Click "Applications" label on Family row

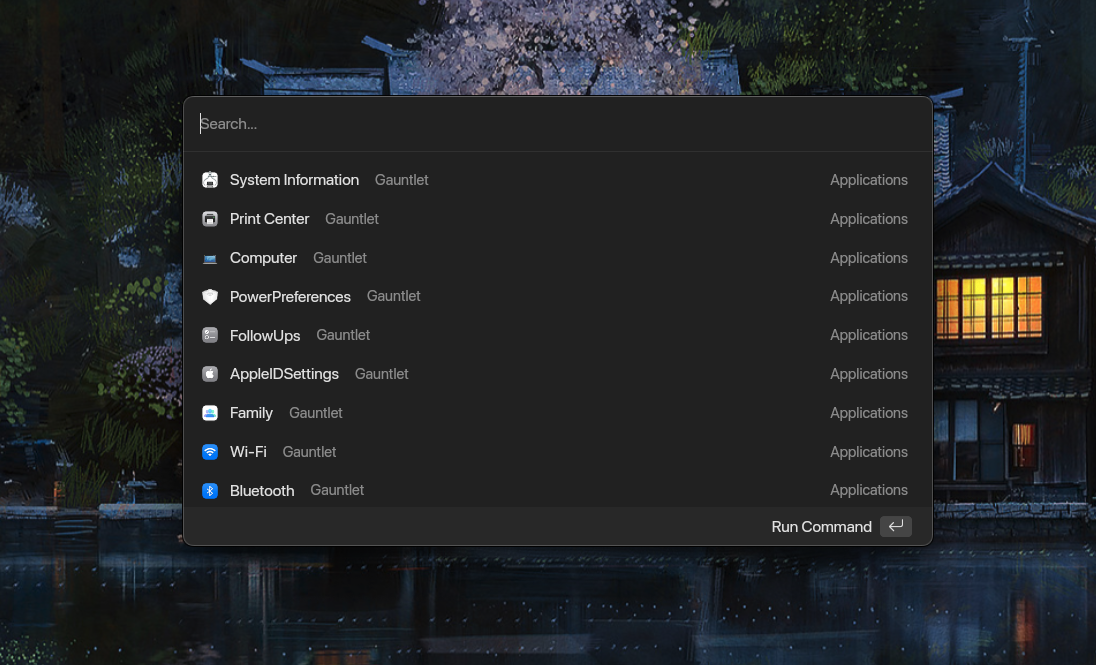[x=869, y=413]
